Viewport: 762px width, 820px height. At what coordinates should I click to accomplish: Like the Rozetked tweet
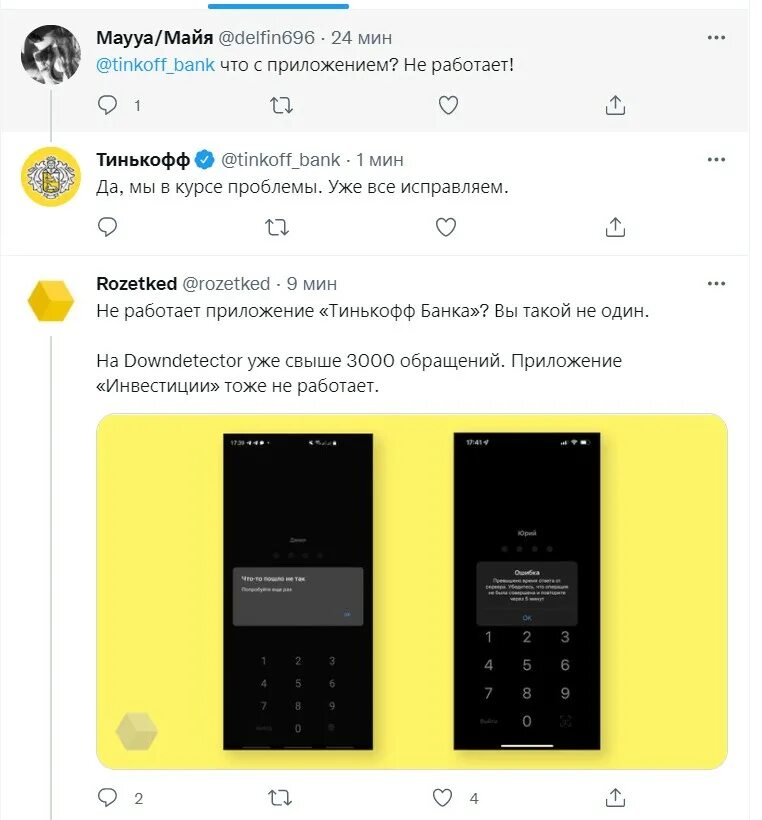pyautogui.click(x=442, y=798)
